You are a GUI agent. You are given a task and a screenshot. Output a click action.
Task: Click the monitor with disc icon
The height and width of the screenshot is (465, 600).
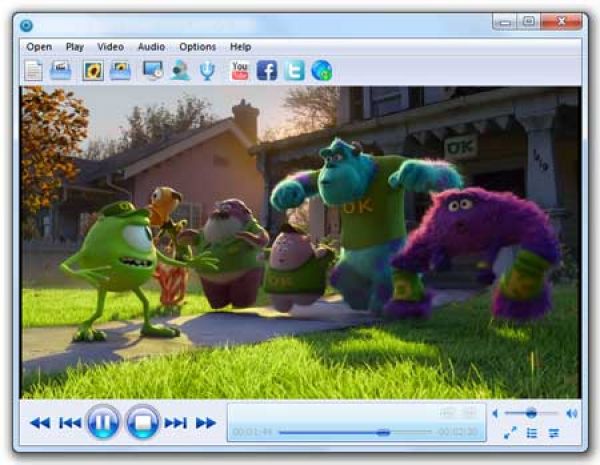click(153, 70)
